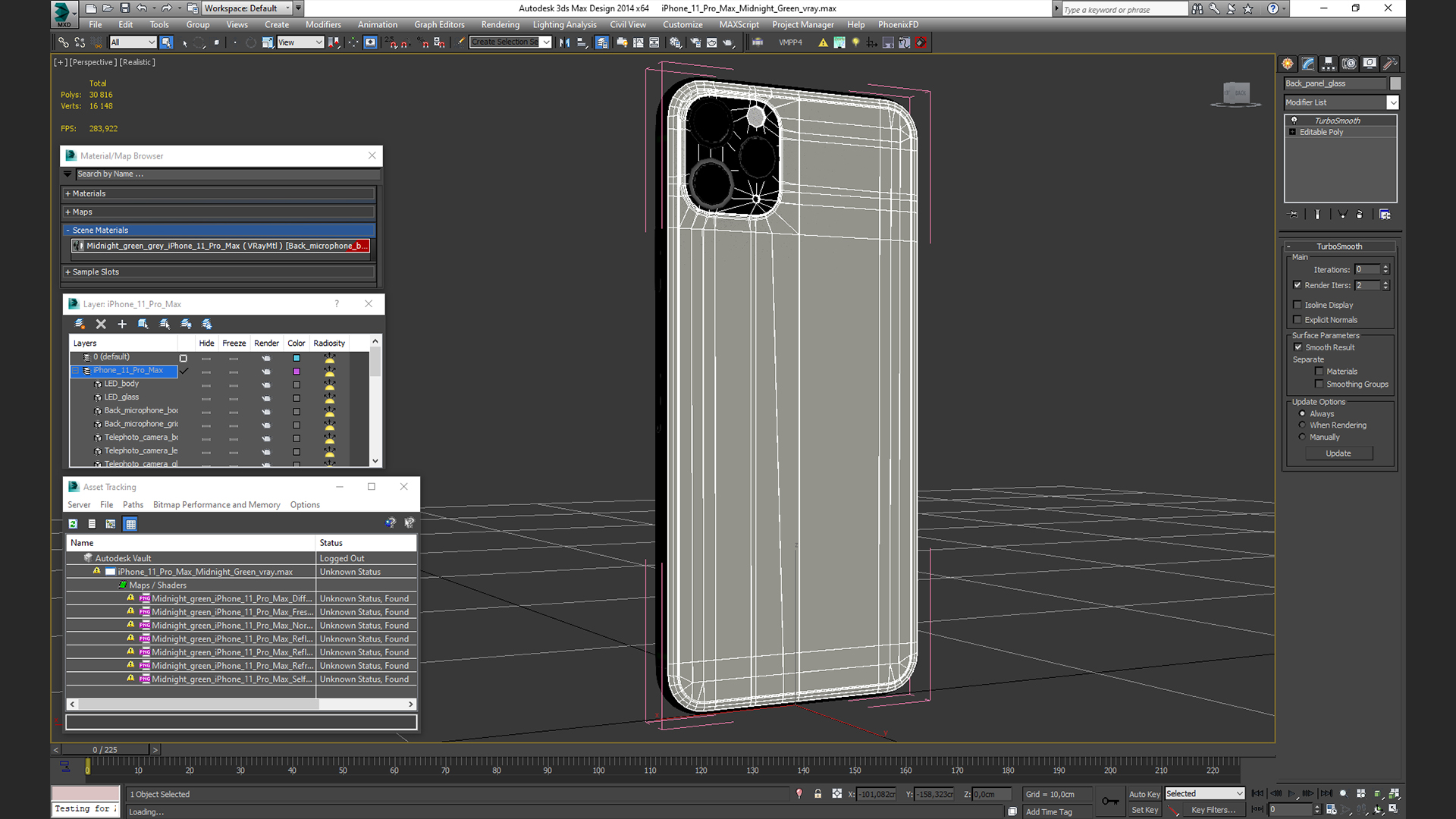The width and height of the screenshot is (1456, 819).
Task: Click Remove modifier from stack trash icon
Action: 1359,215
